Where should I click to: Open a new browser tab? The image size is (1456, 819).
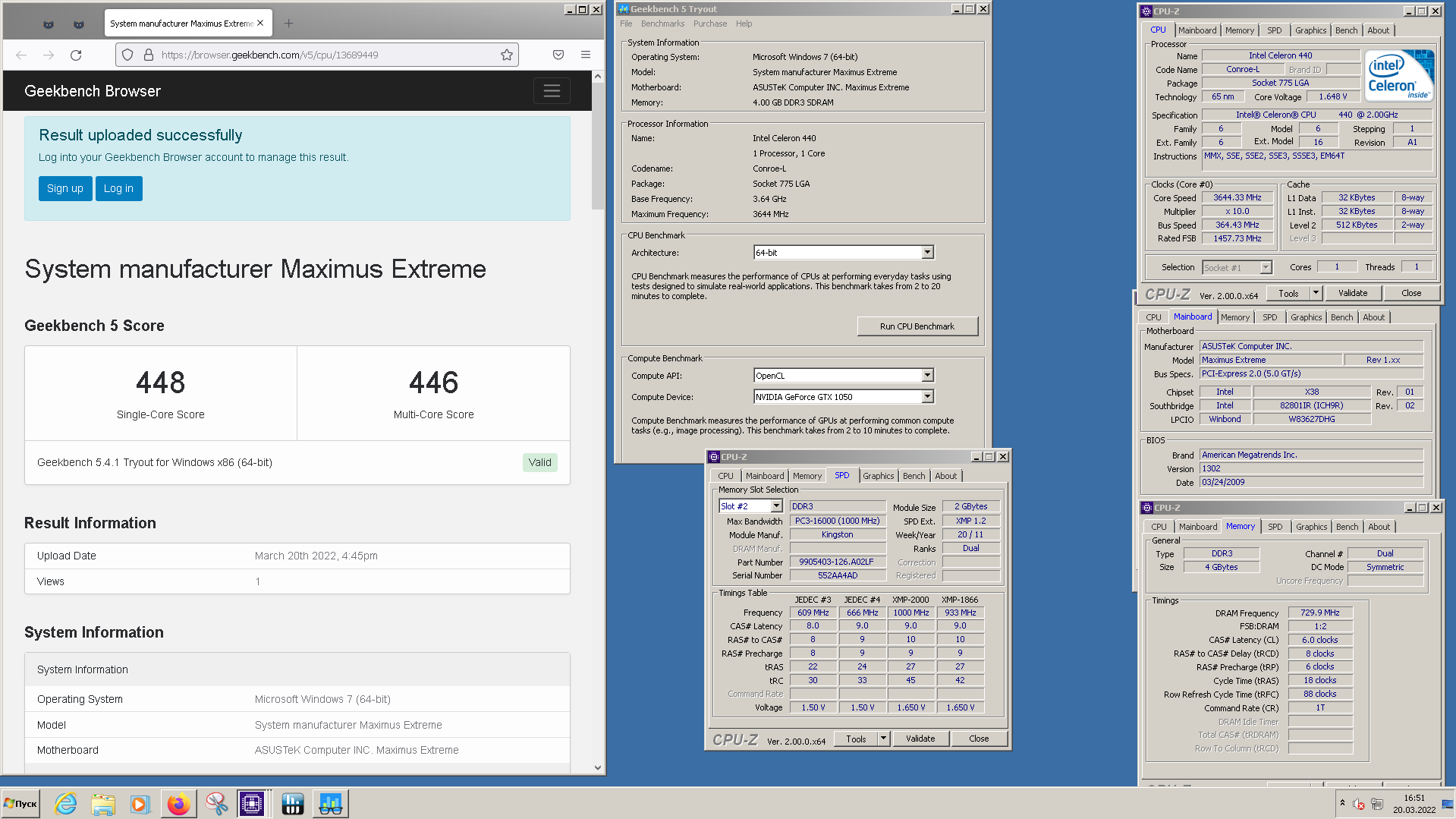click(x=288, y=24)
